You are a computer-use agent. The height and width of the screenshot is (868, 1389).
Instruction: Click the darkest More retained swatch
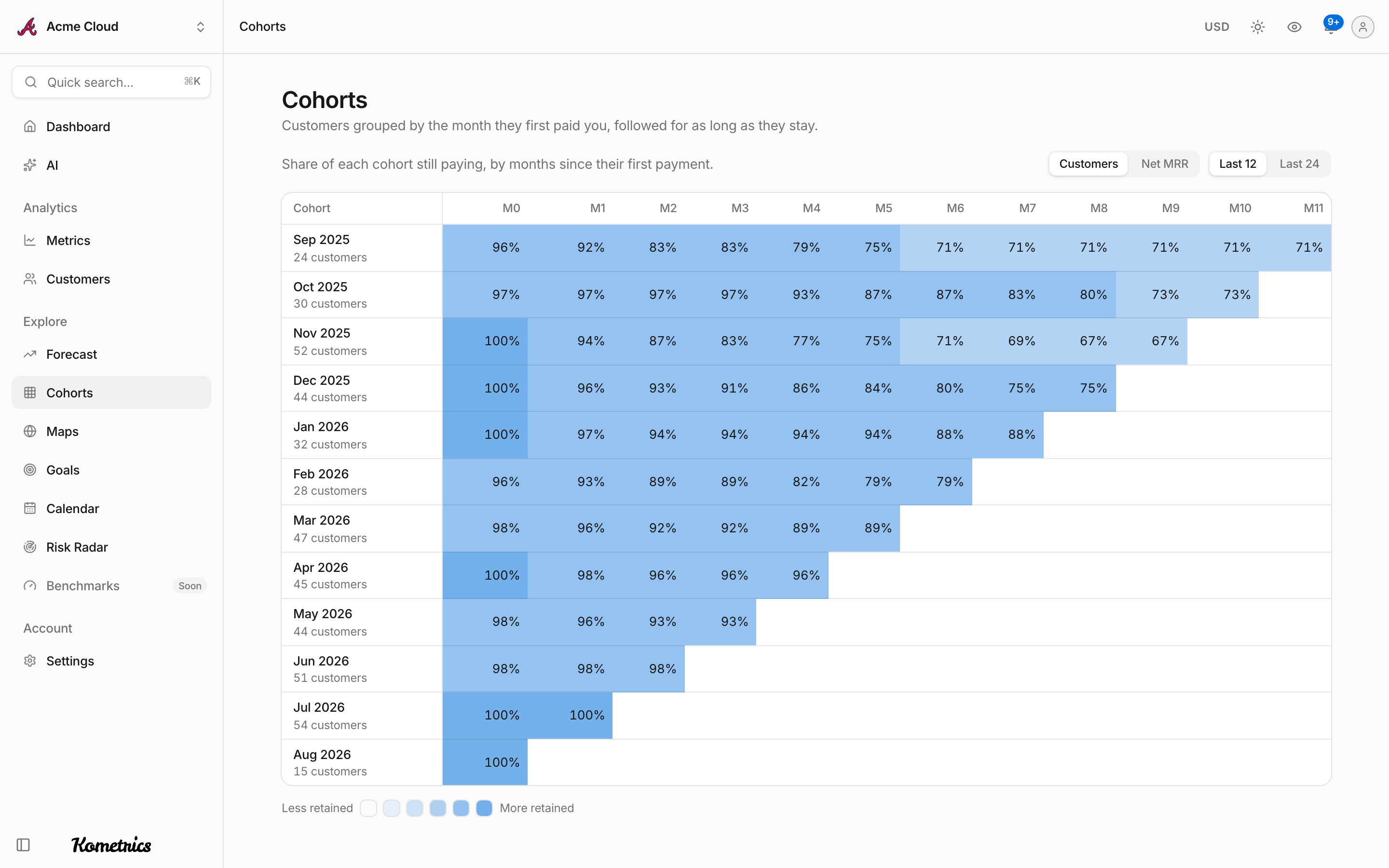pos(484,808)
